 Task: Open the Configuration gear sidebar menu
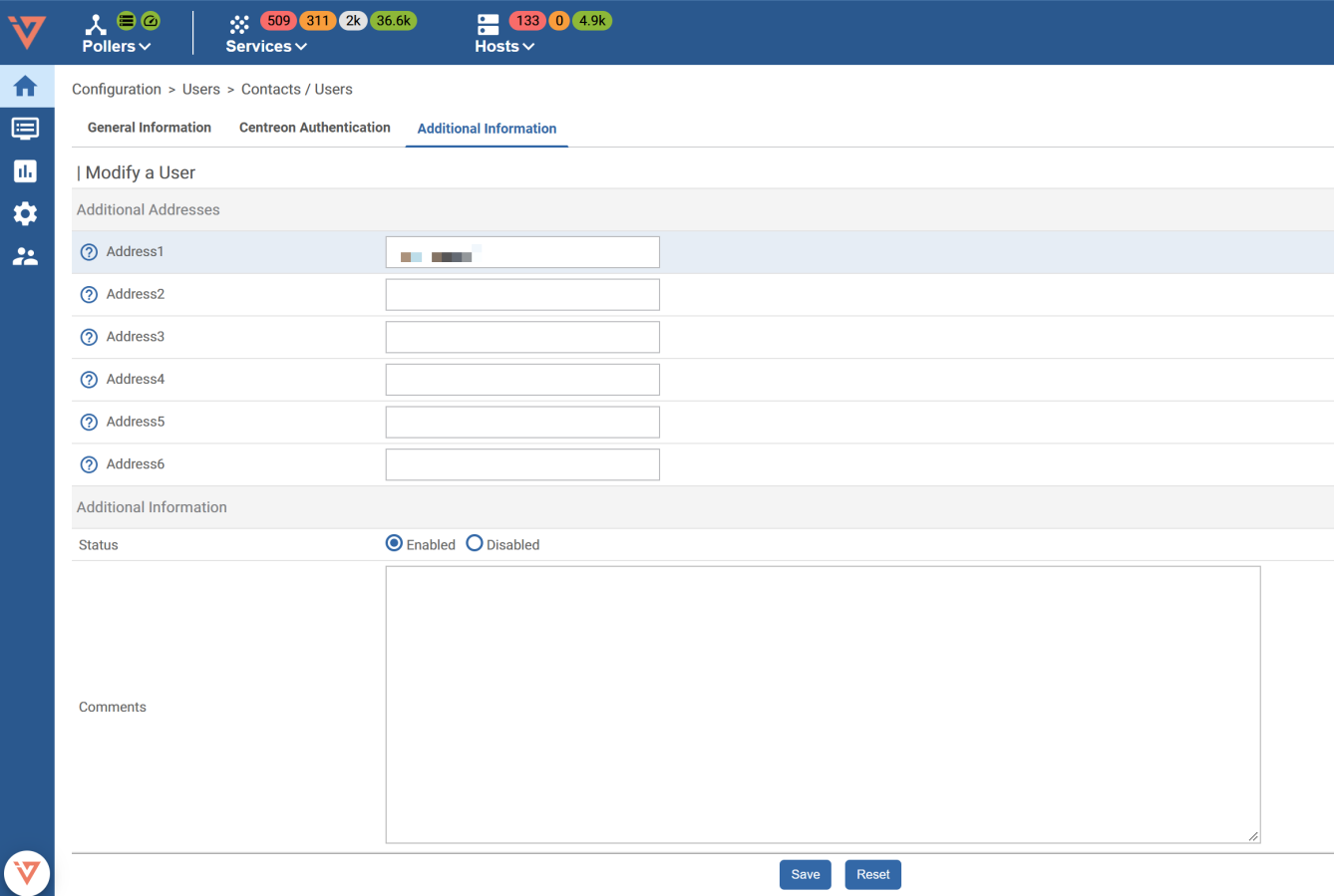tap(26, 214)
